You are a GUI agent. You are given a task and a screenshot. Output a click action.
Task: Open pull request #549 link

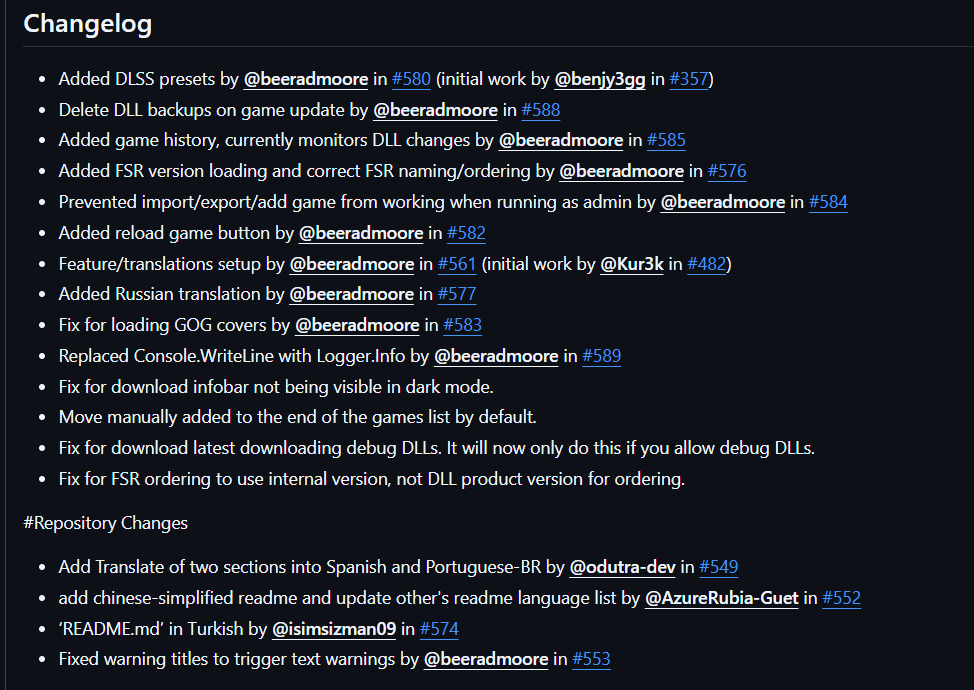pos(718,567)
